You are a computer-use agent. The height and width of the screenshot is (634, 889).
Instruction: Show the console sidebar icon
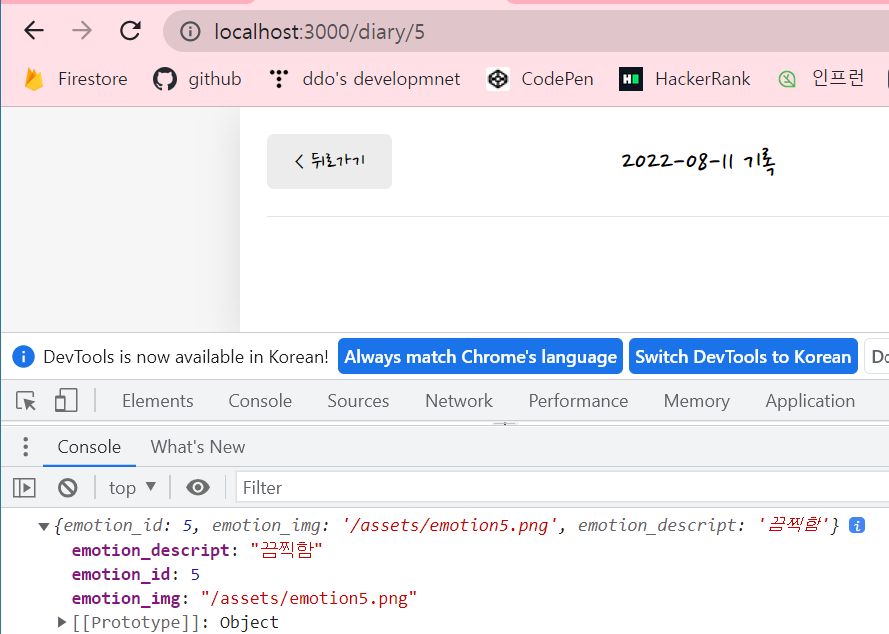click(24, 488)
